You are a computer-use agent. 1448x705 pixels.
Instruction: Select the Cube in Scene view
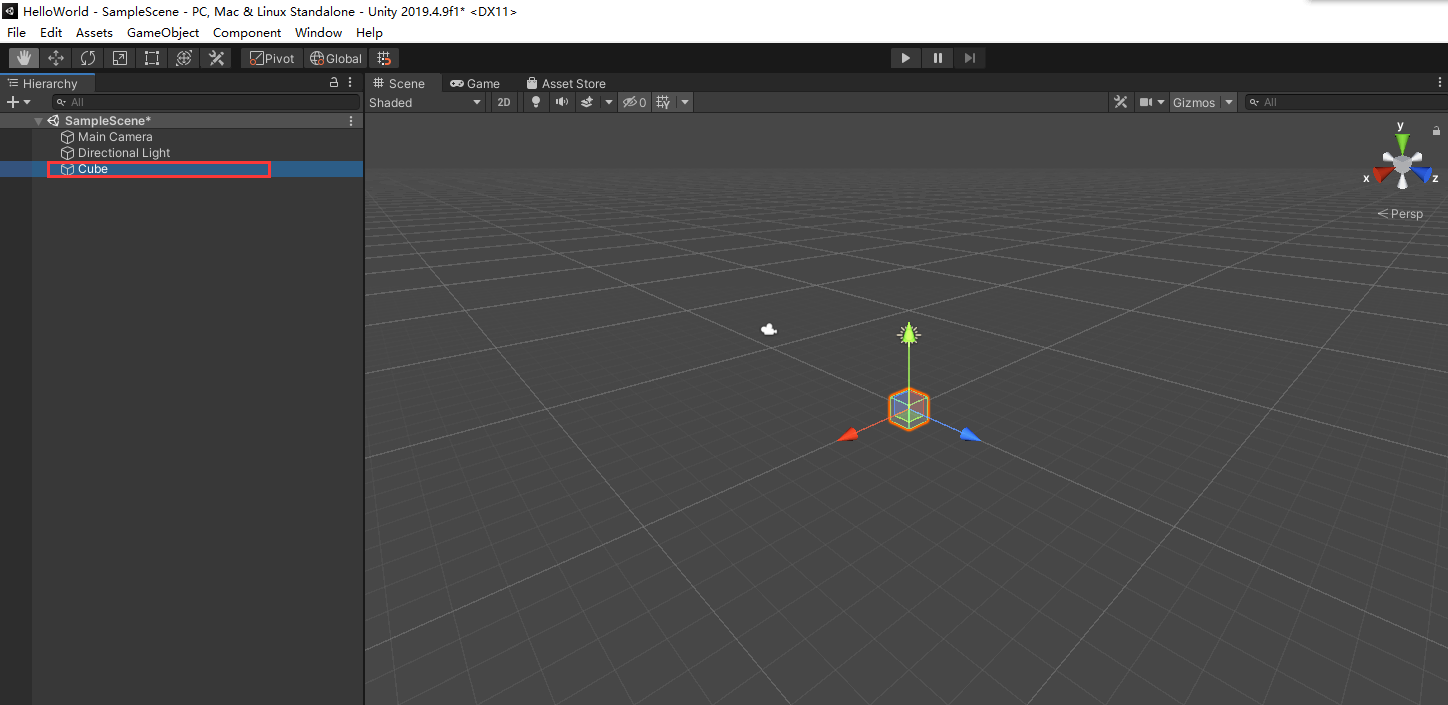point(909,409)
